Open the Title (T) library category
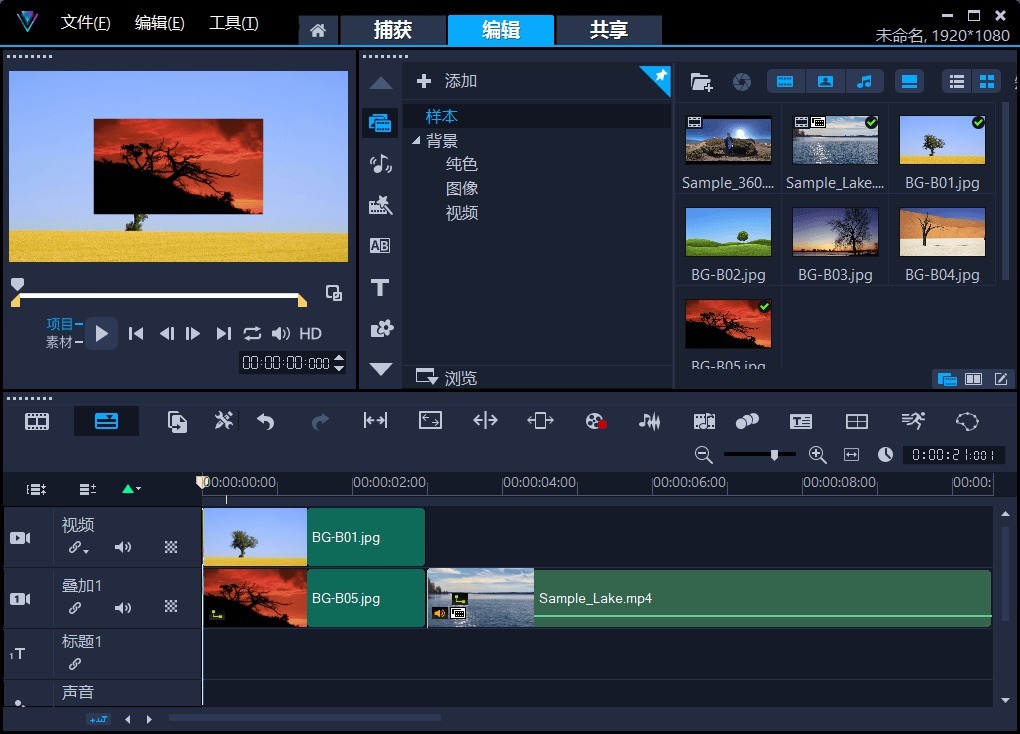1020x734 pixels. [x=380, y=288]
